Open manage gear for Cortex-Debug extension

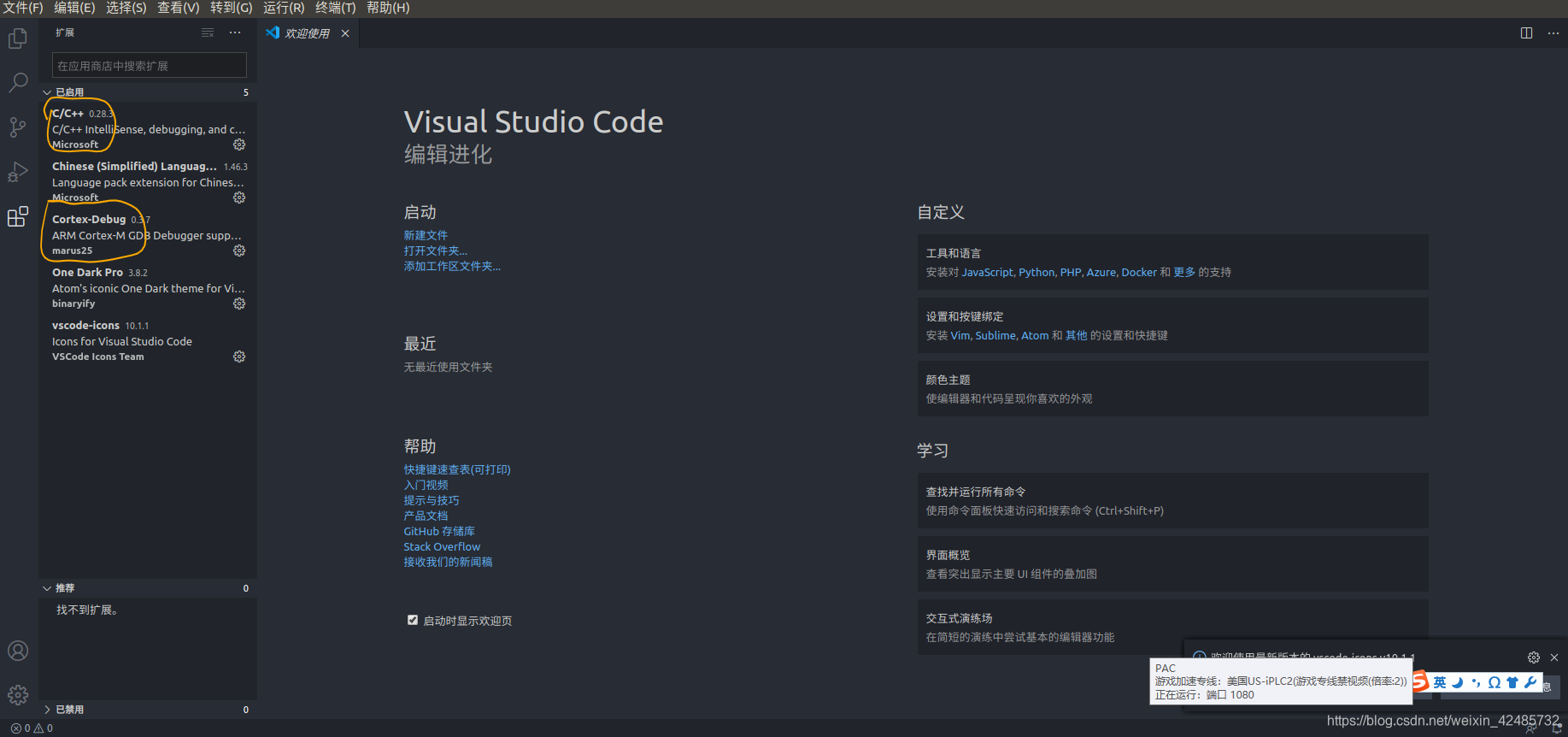click(239, 251)
